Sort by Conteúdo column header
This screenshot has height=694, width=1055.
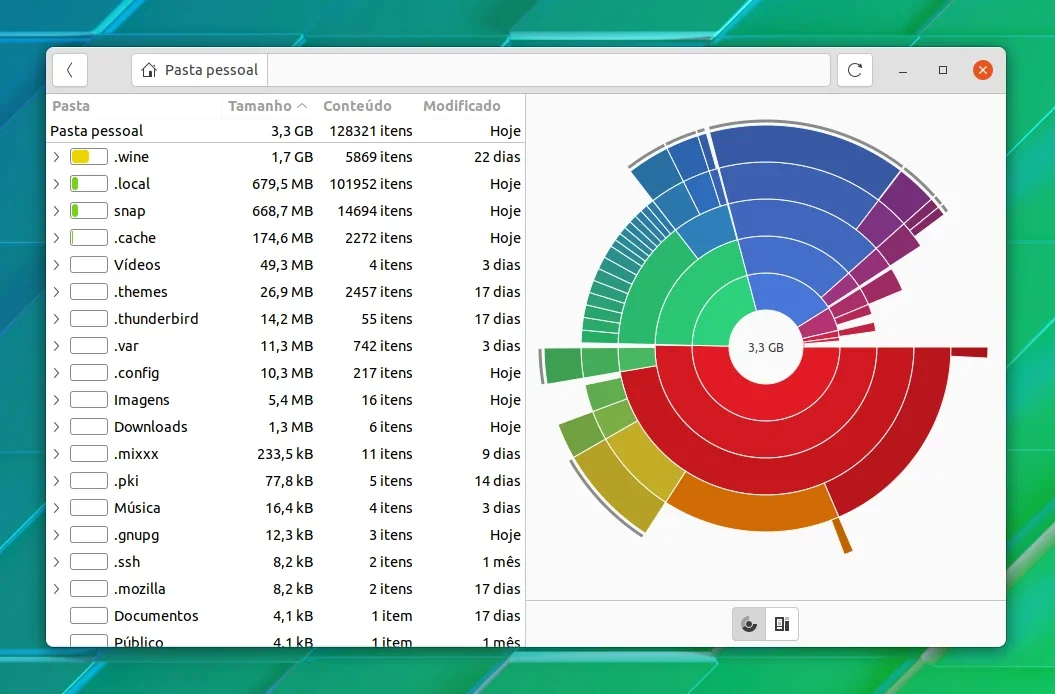(357, 106)
